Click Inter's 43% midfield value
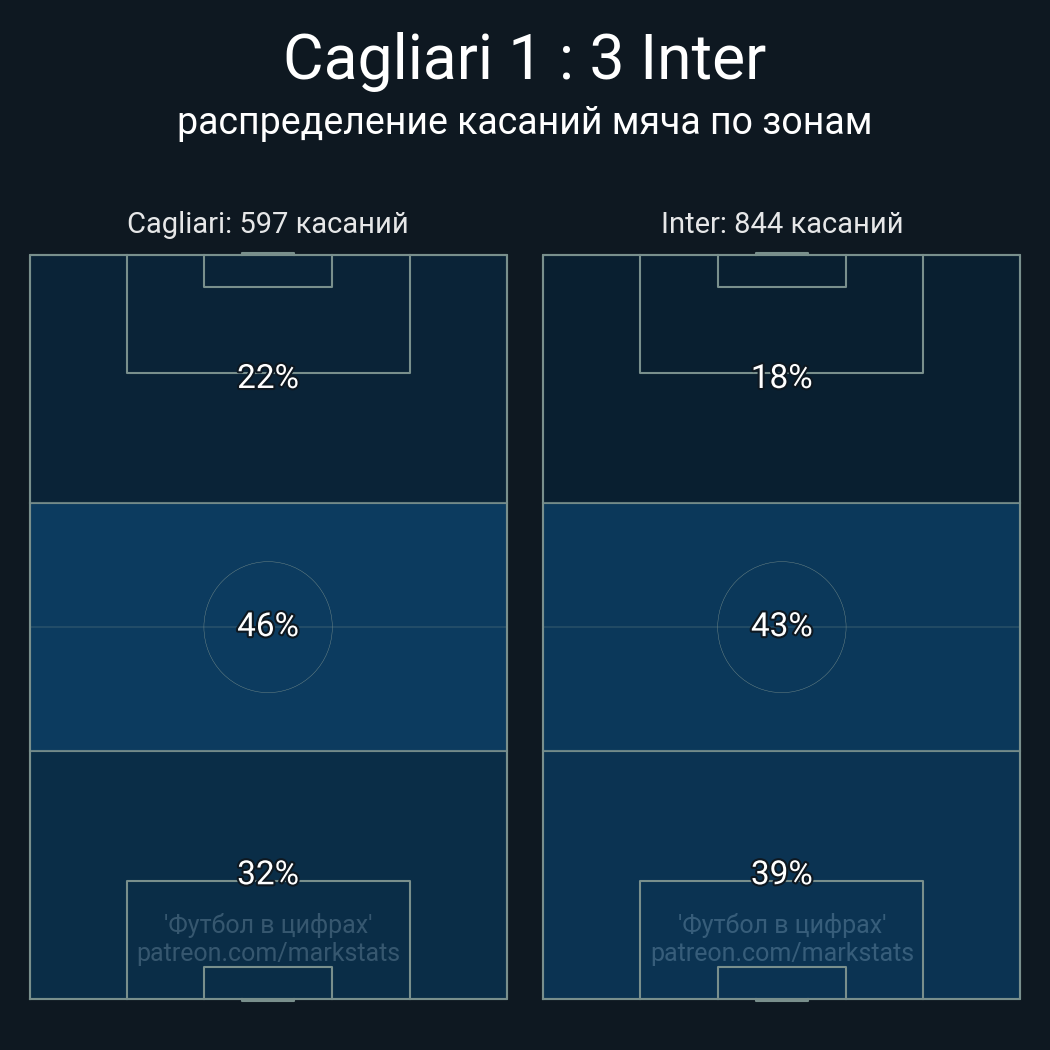Image resolution: width=1050 pixels, height=1050 pixels. [782, 625]
